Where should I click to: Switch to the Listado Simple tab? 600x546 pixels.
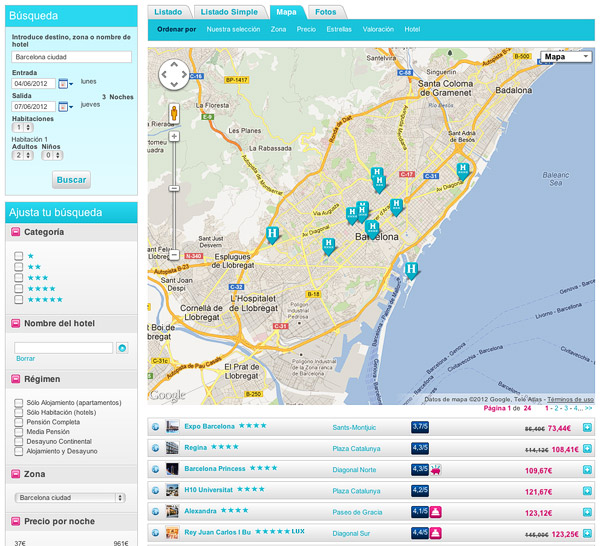(x=229, y=12)
